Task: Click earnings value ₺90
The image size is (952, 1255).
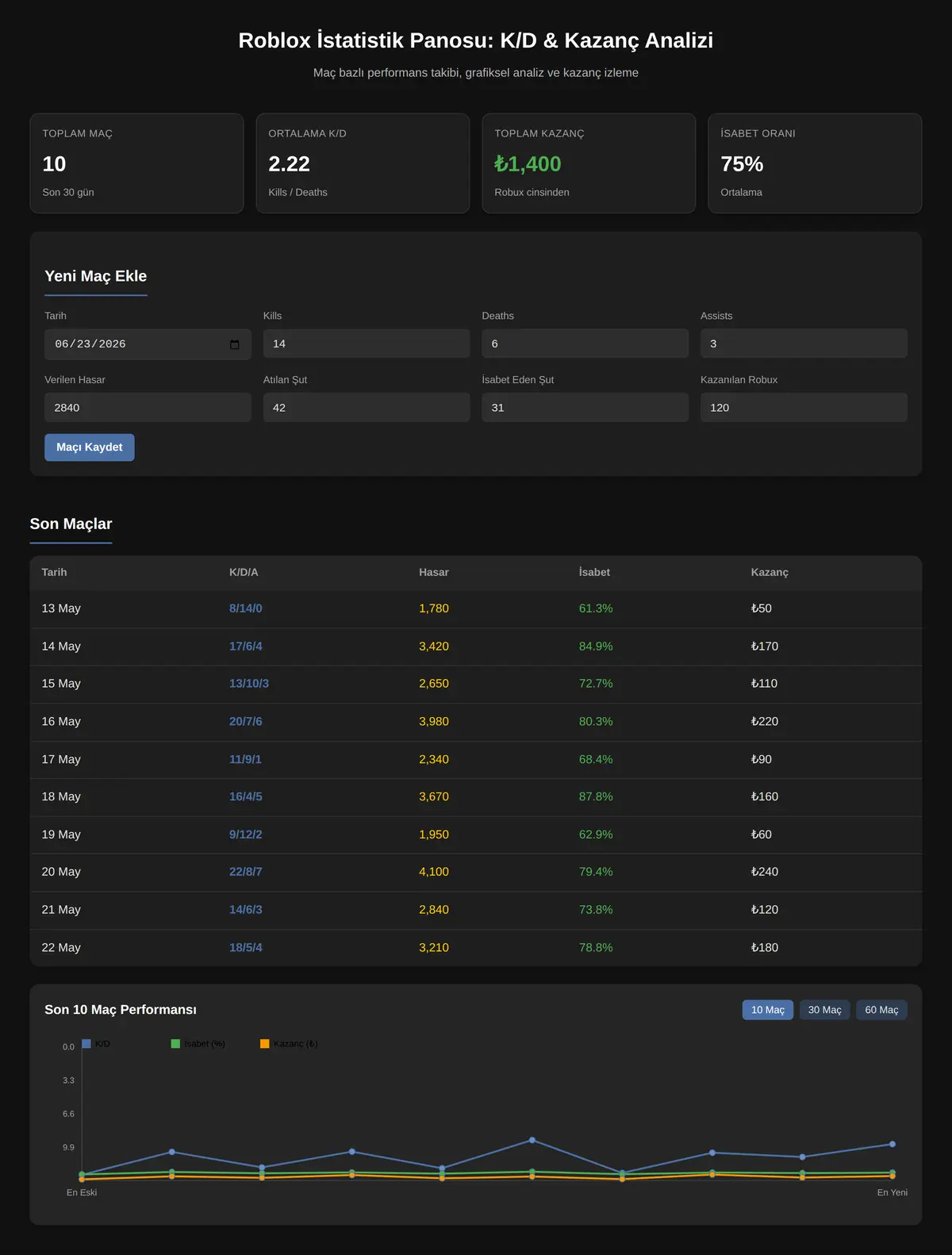Action: coord(762,759)
